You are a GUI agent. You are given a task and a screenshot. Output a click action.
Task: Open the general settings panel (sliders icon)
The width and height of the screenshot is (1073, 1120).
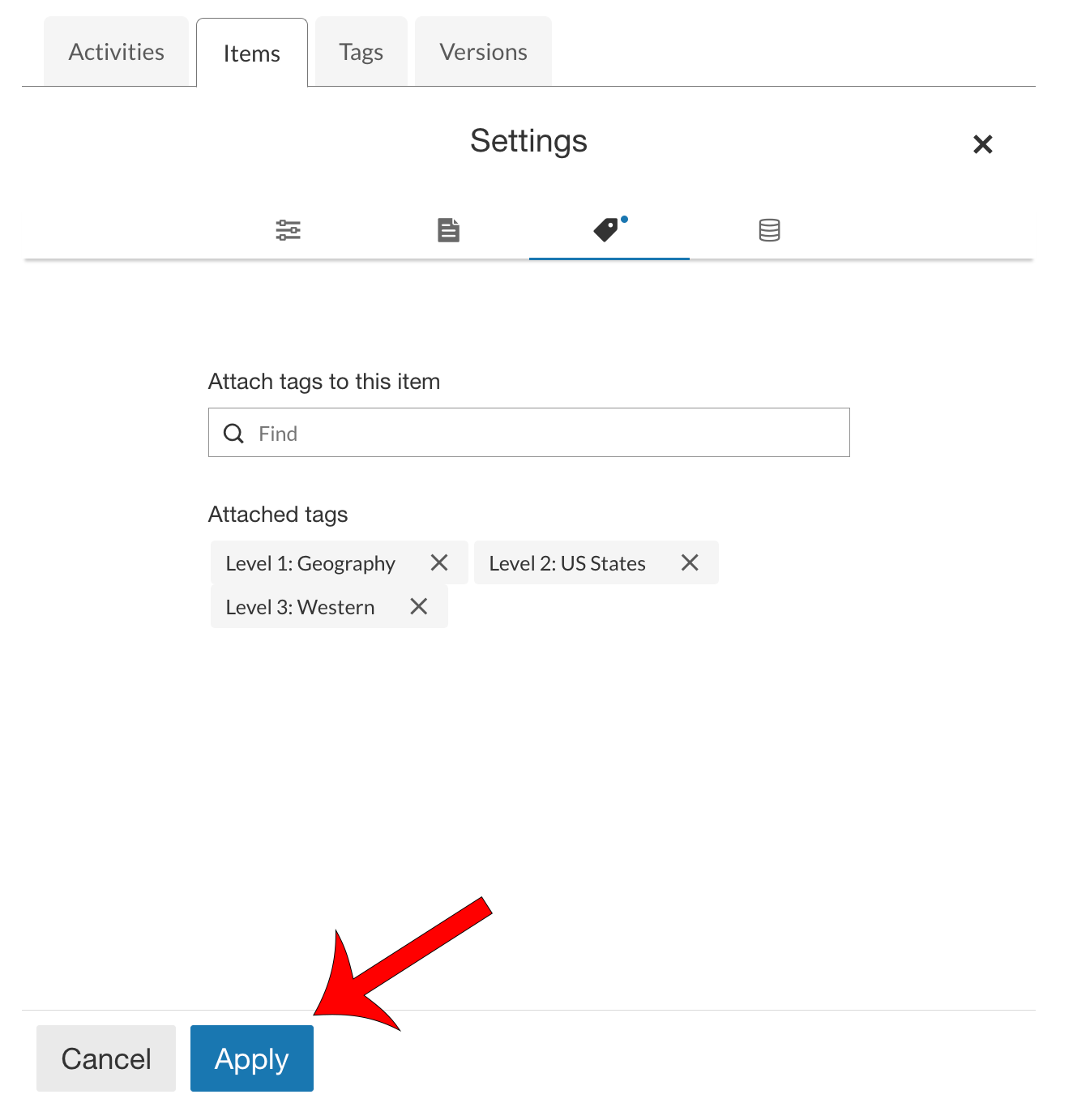click(x=288, y=229)
